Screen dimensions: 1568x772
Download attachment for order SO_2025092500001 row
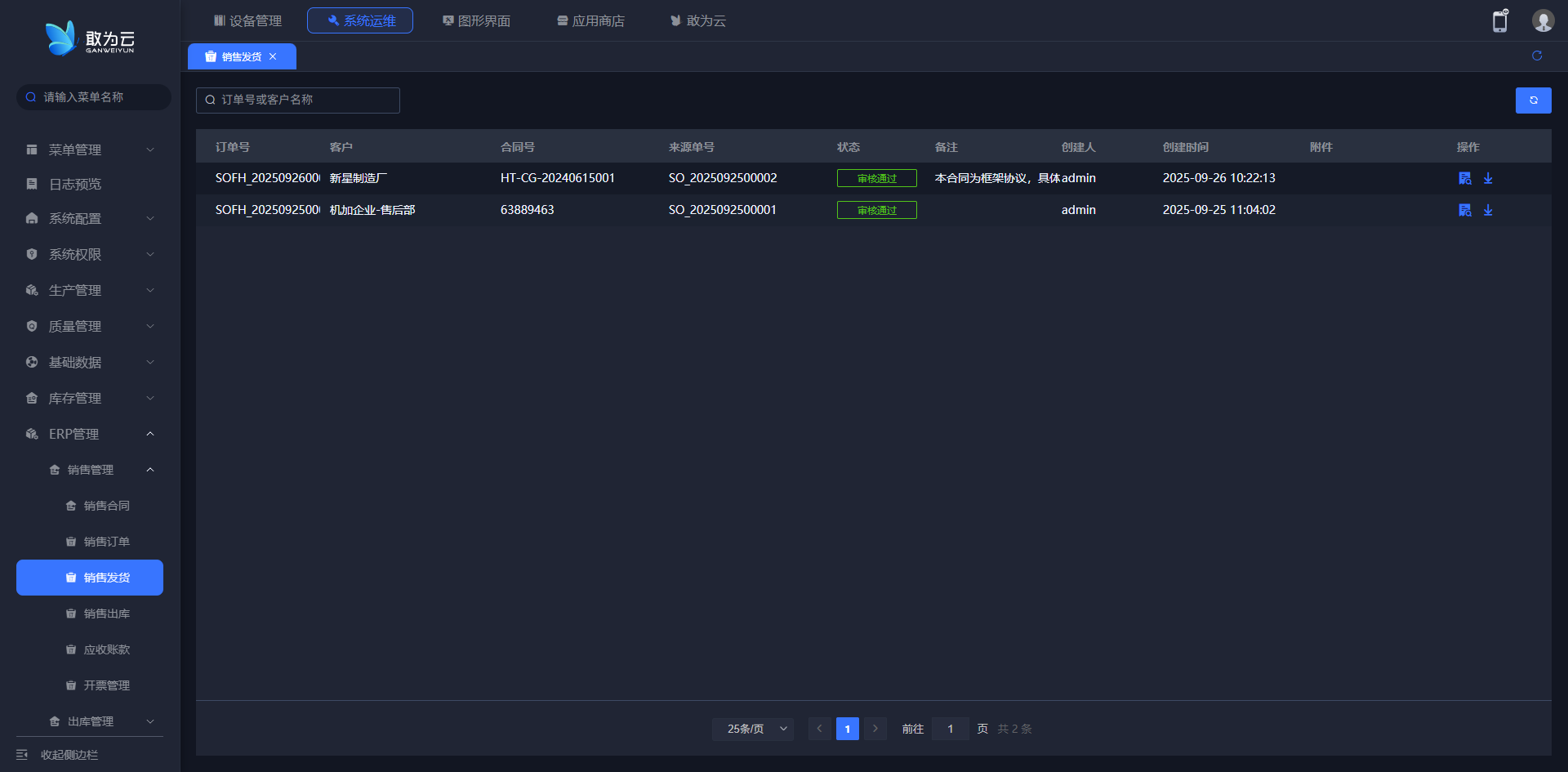pos(1488,210)
